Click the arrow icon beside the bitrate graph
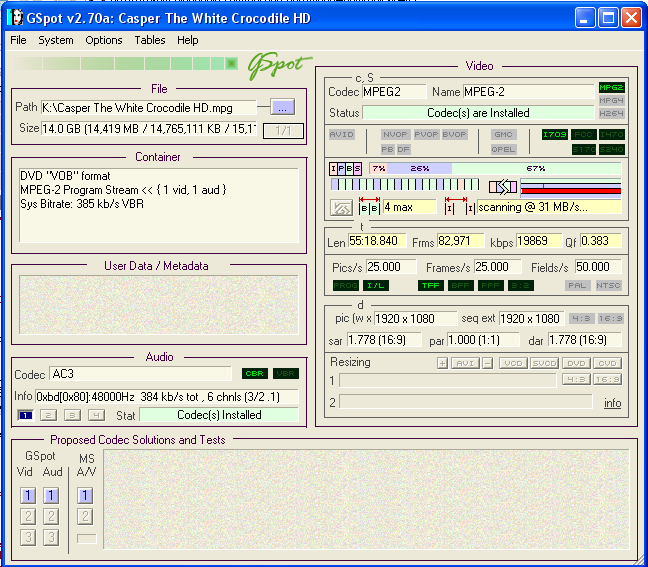The width and height of the screenshot is (648, 567). click(503, 187)
